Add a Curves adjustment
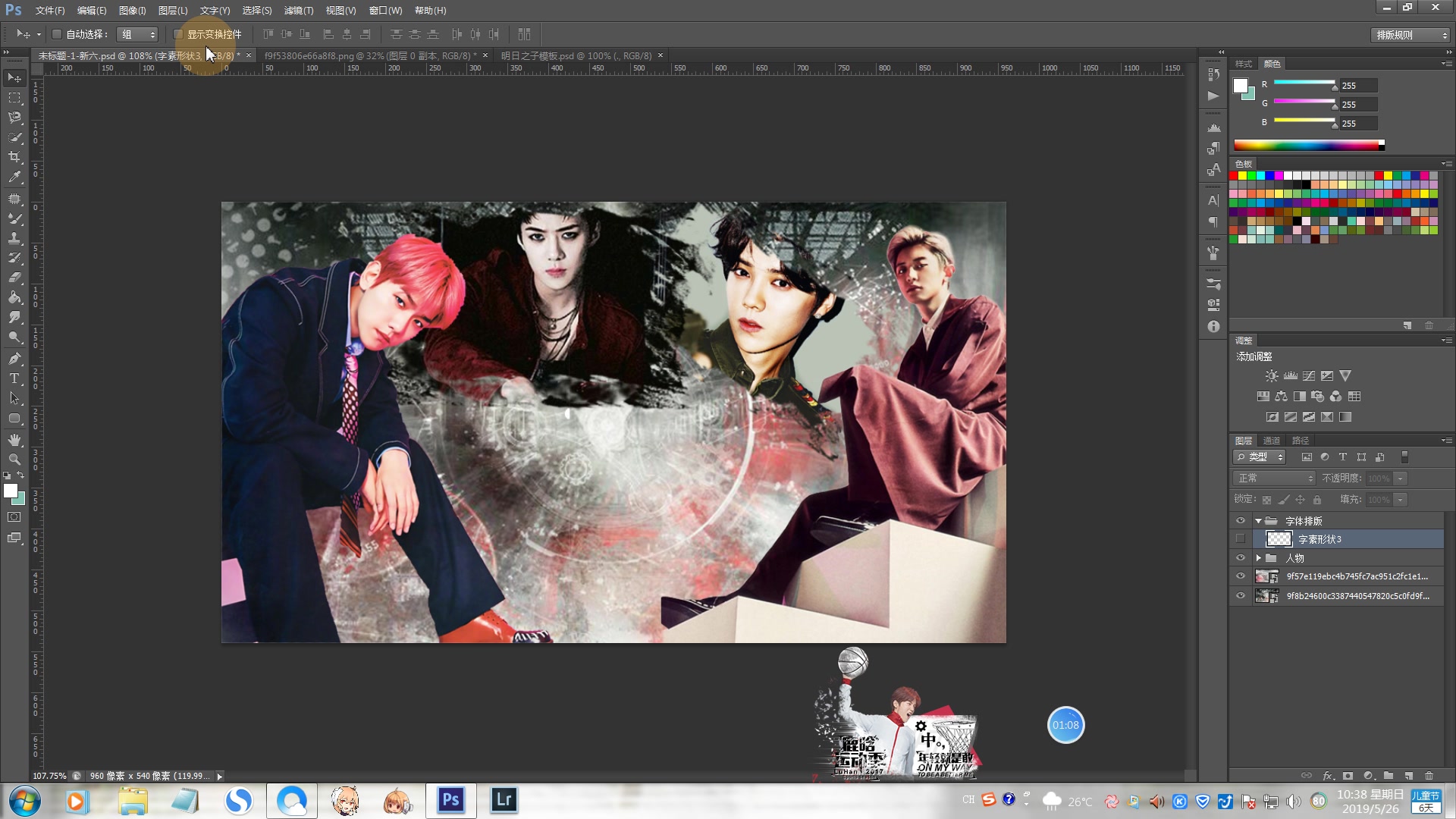Viewport: 1456px width, 819px height. tap(1308, 376)
